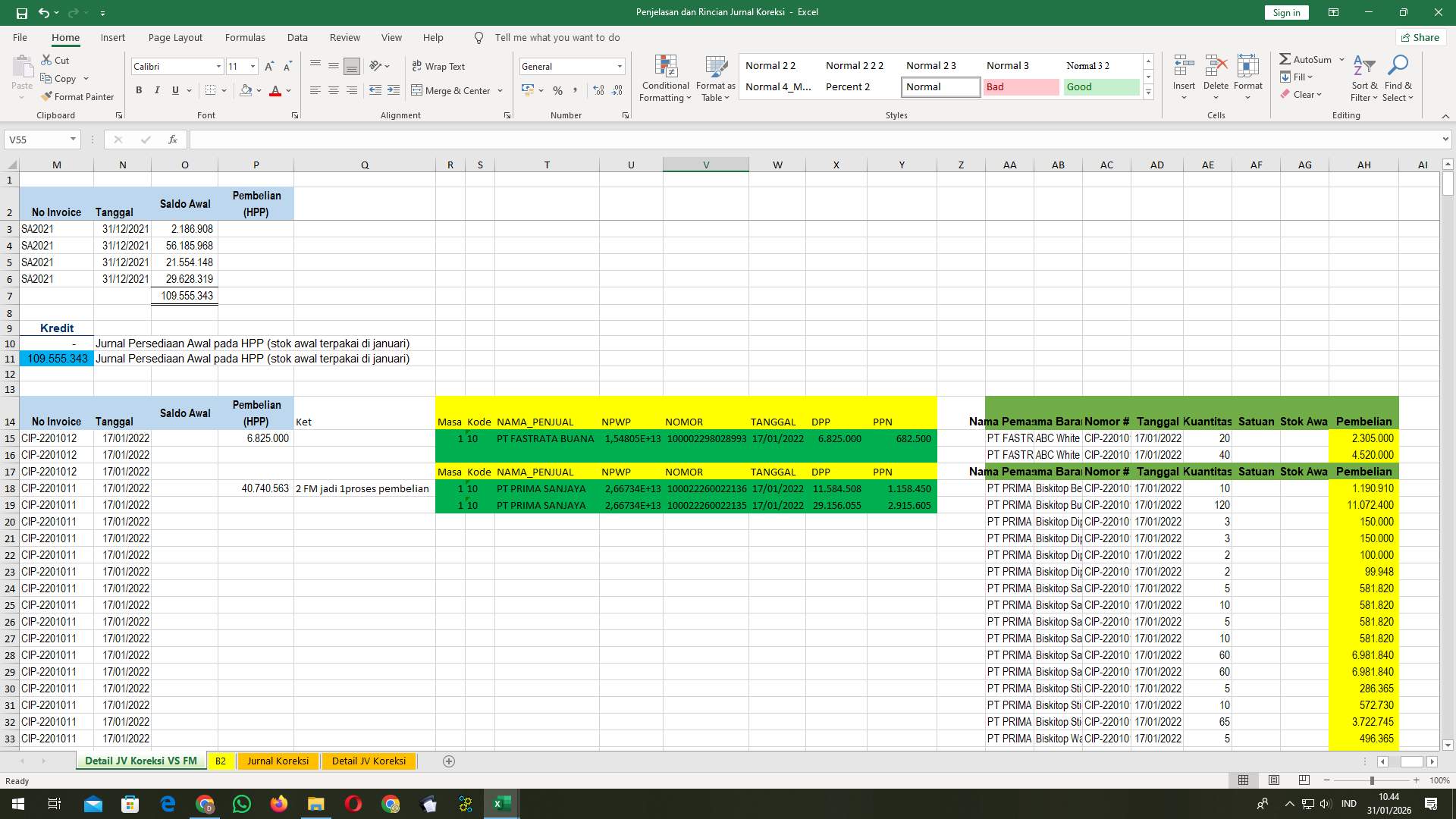The height and width of the screenshot is (819, 1456).
Task: Click the Name Box showing V55
Action: pos(38,140)
